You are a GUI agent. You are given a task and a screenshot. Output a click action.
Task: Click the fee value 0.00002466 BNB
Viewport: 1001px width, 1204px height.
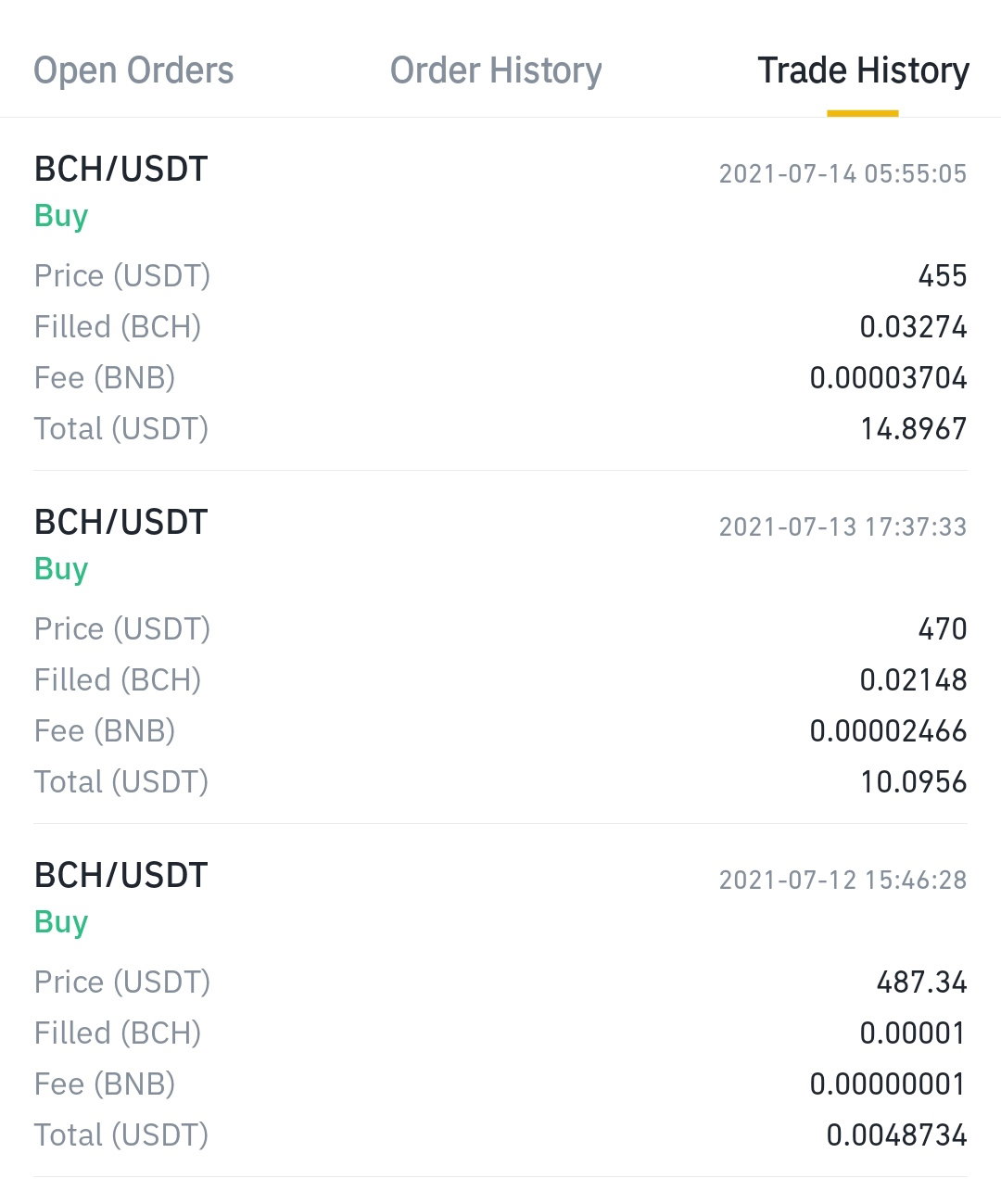(888, 730)
